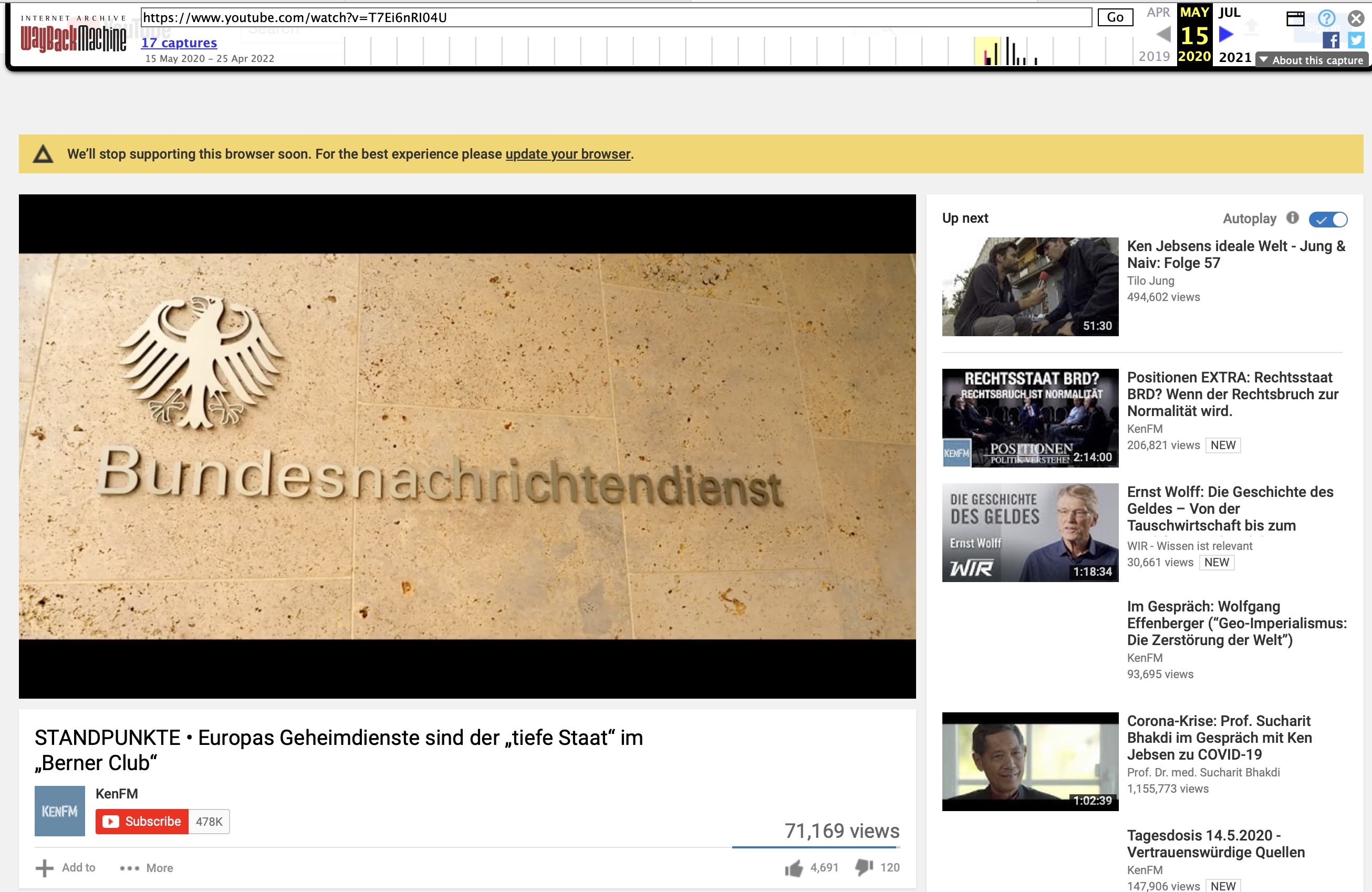Follow the update your browser link
1372x892 pixels.
[568, 154]
